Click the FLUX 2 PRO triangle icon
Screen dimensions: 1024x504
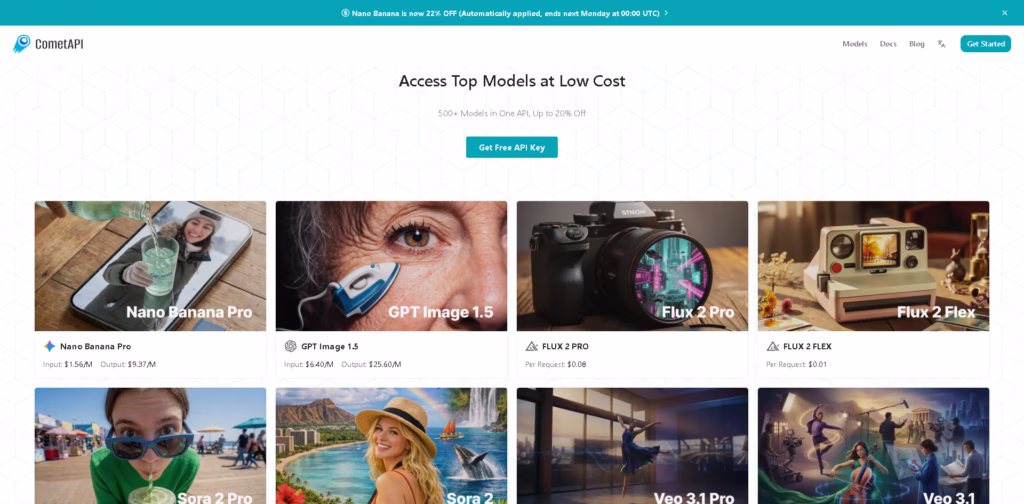point(532,346)
